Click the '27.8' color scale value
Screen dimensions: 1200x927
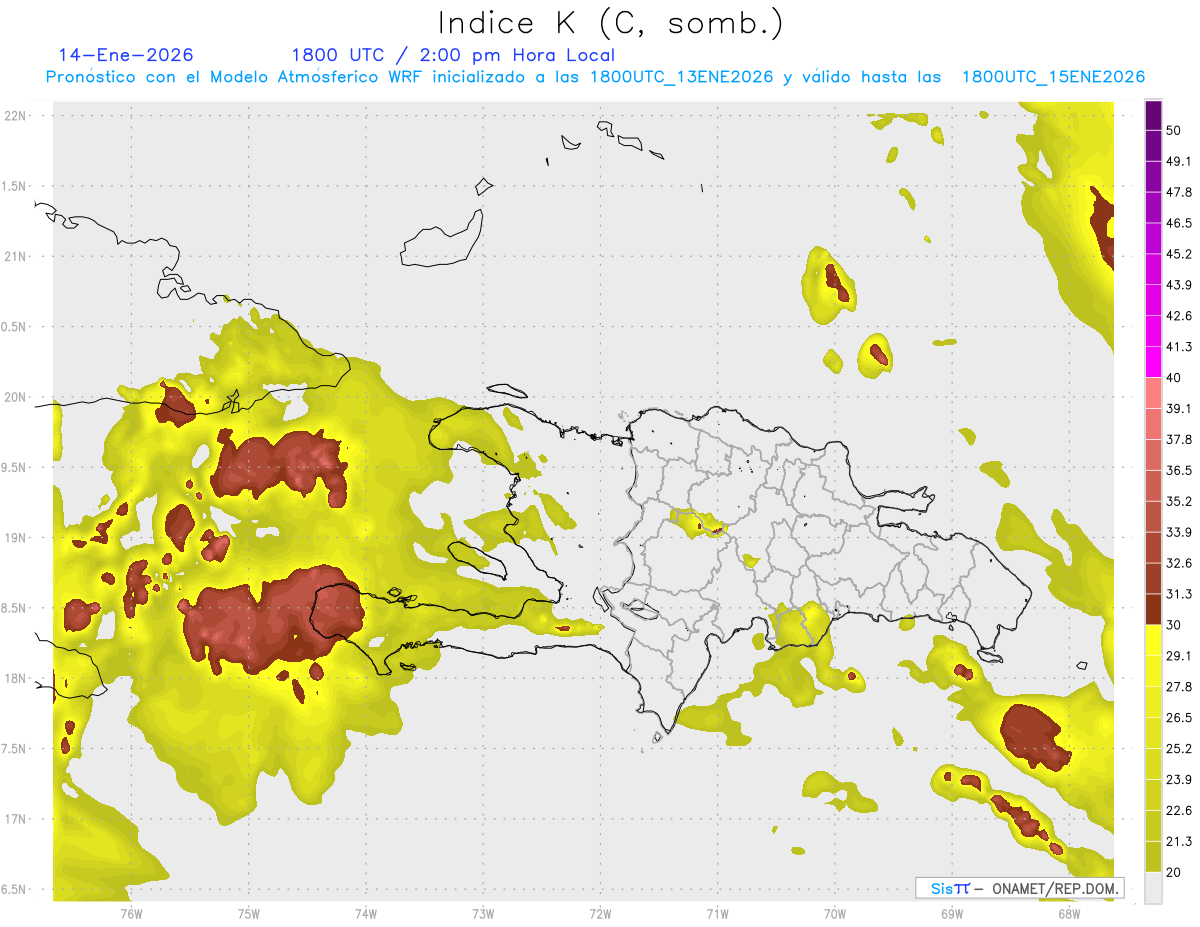pos(1179,687)
